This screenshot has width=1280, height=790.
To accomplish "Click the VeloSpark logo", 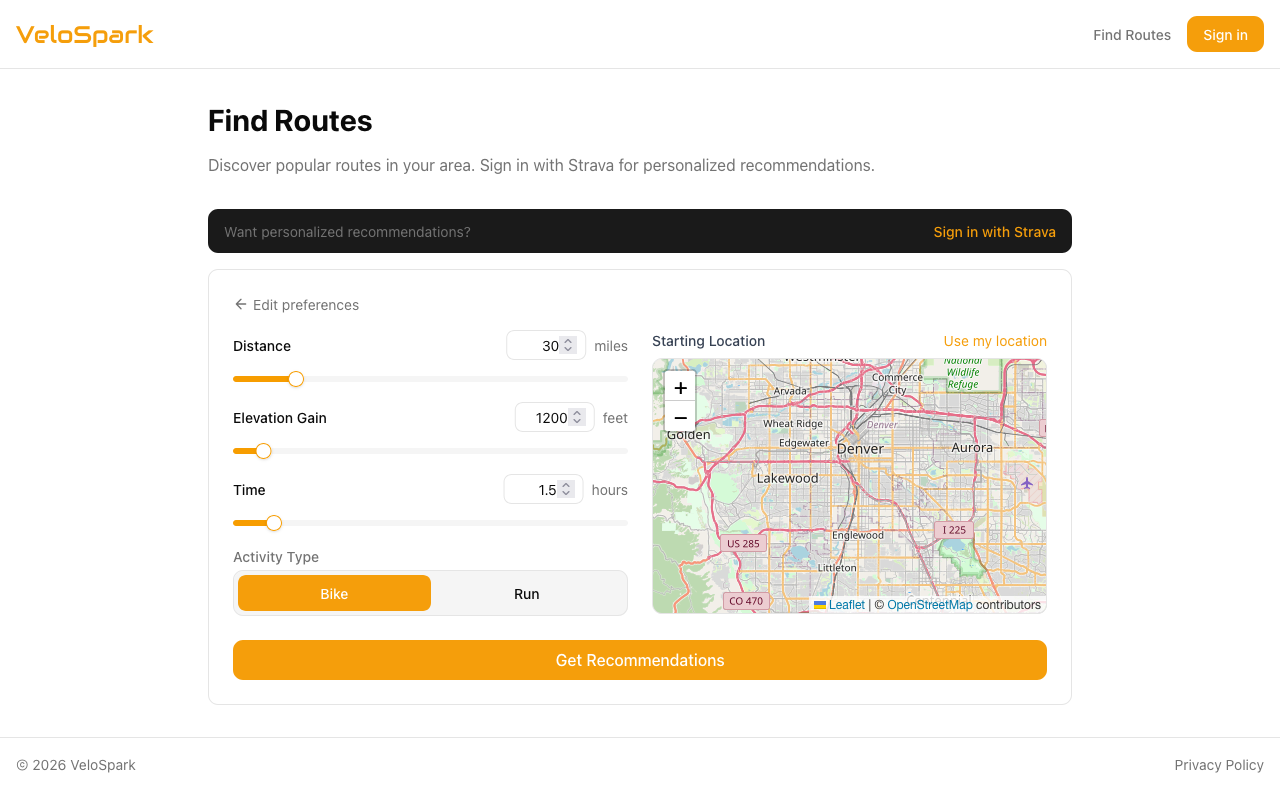I will click(84, 34).
